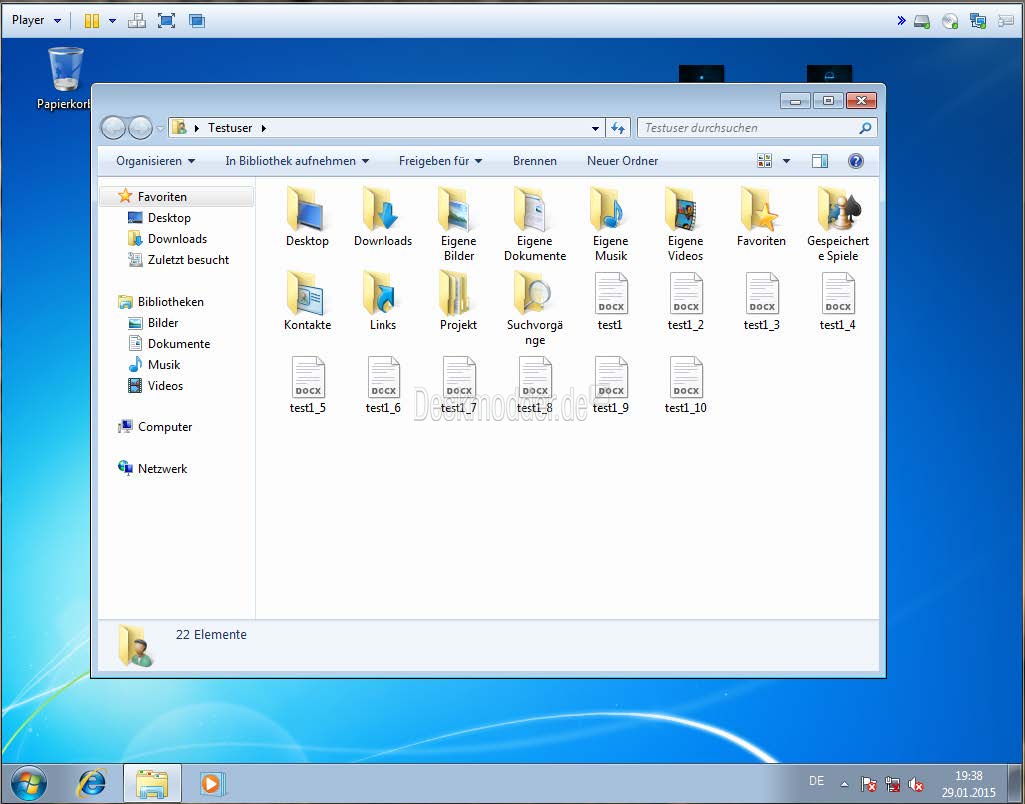Show hidden tray icons arrow
Image resolution: width=1025 pixels, height=804 pixels.
[844, 784]
